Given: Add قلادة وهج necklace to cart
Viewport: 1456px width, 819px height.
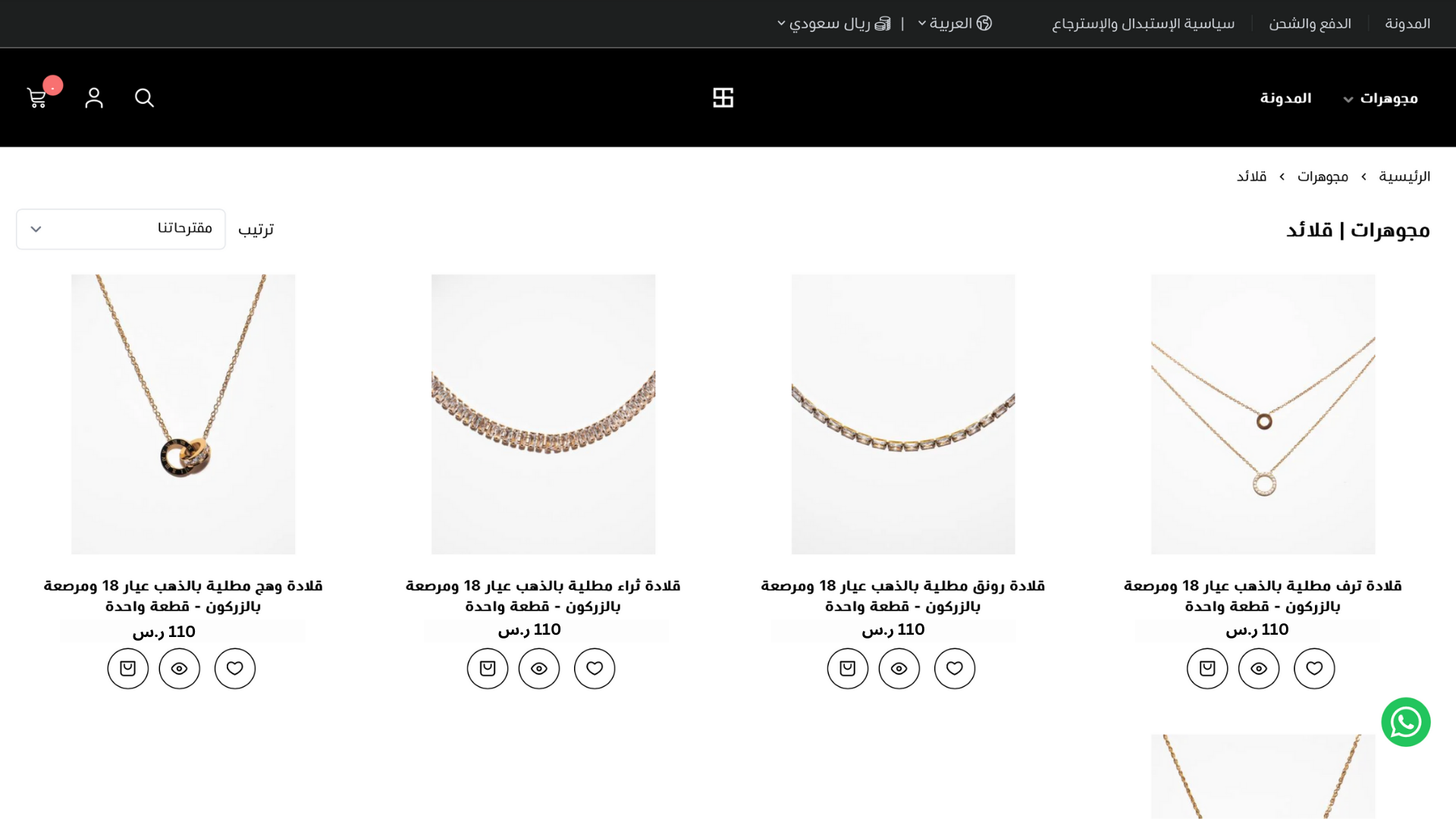Looking at the screenshot, I should coord(127,668).
